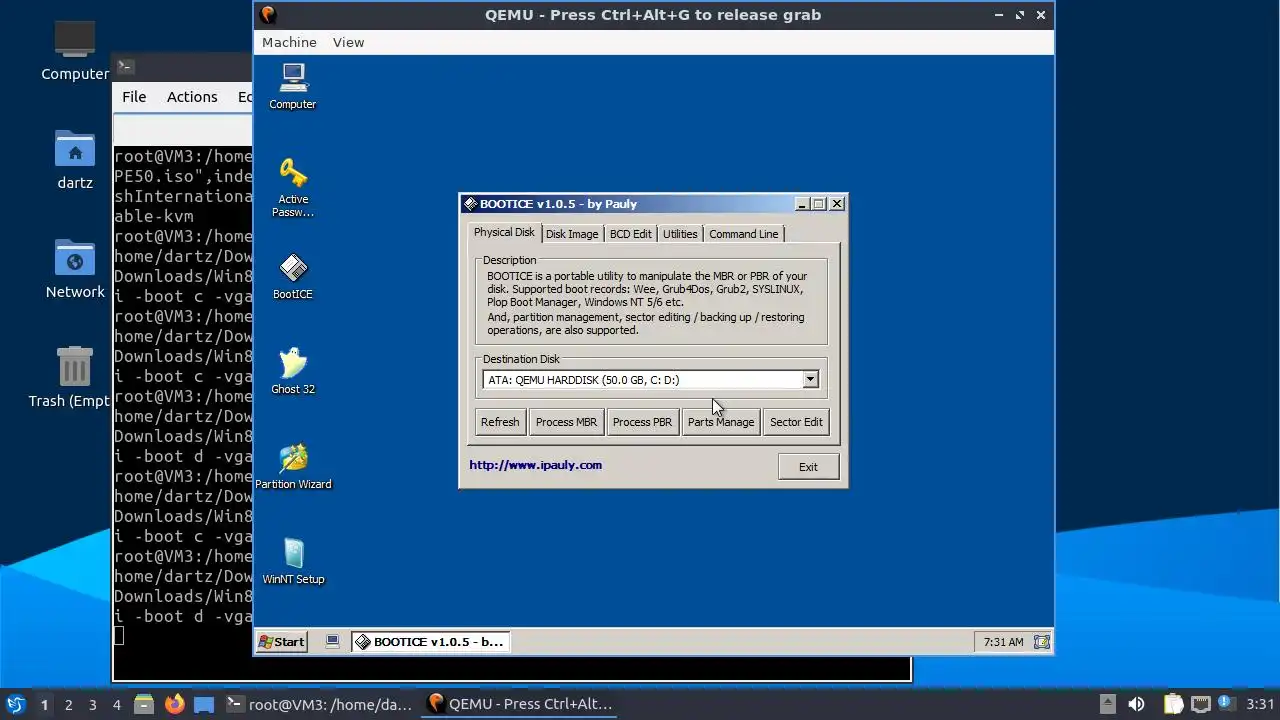Launch Active Password key icon
Screen dimensions: 1280x720
293,187
